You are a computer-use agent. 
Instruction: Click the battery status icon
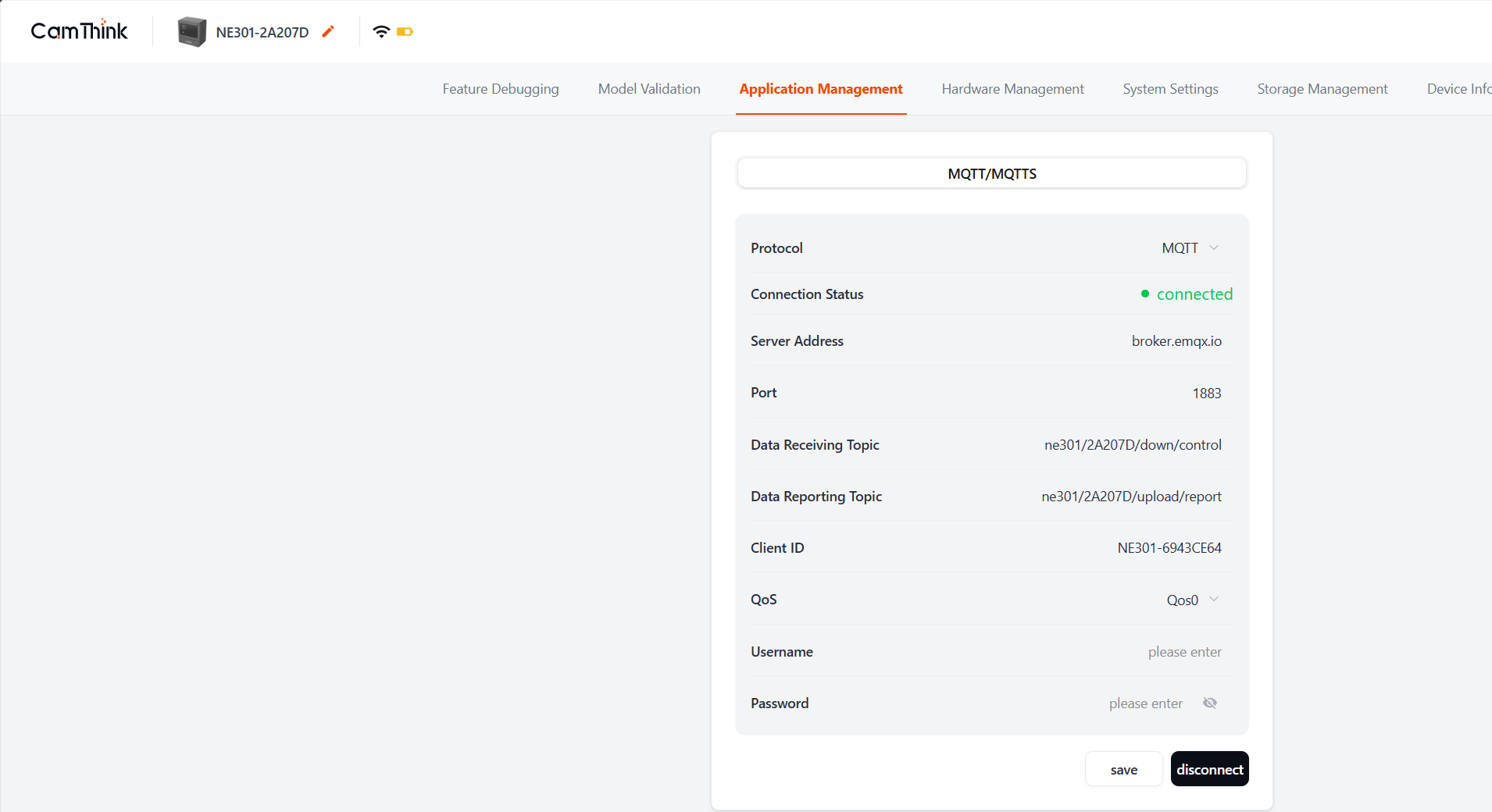point(406,31)
